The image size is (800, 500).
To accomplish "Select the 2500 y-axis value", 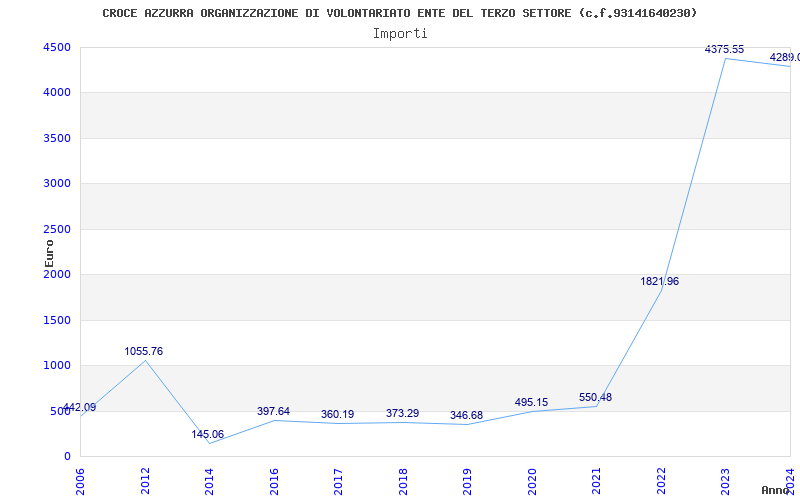I will [x=55, y=229].
